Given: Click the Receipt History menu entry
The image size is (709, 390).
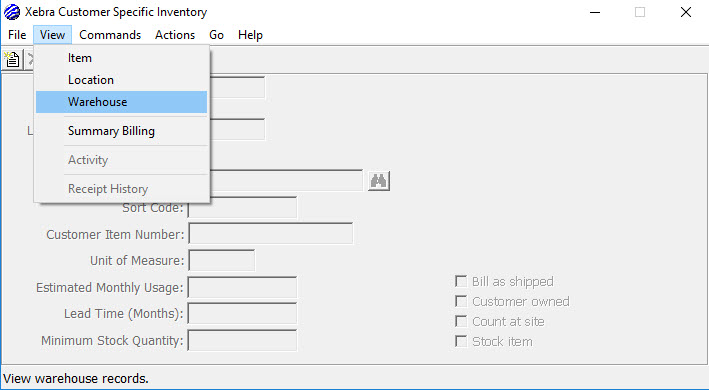Looking at the screenshot, I should 121,189.
